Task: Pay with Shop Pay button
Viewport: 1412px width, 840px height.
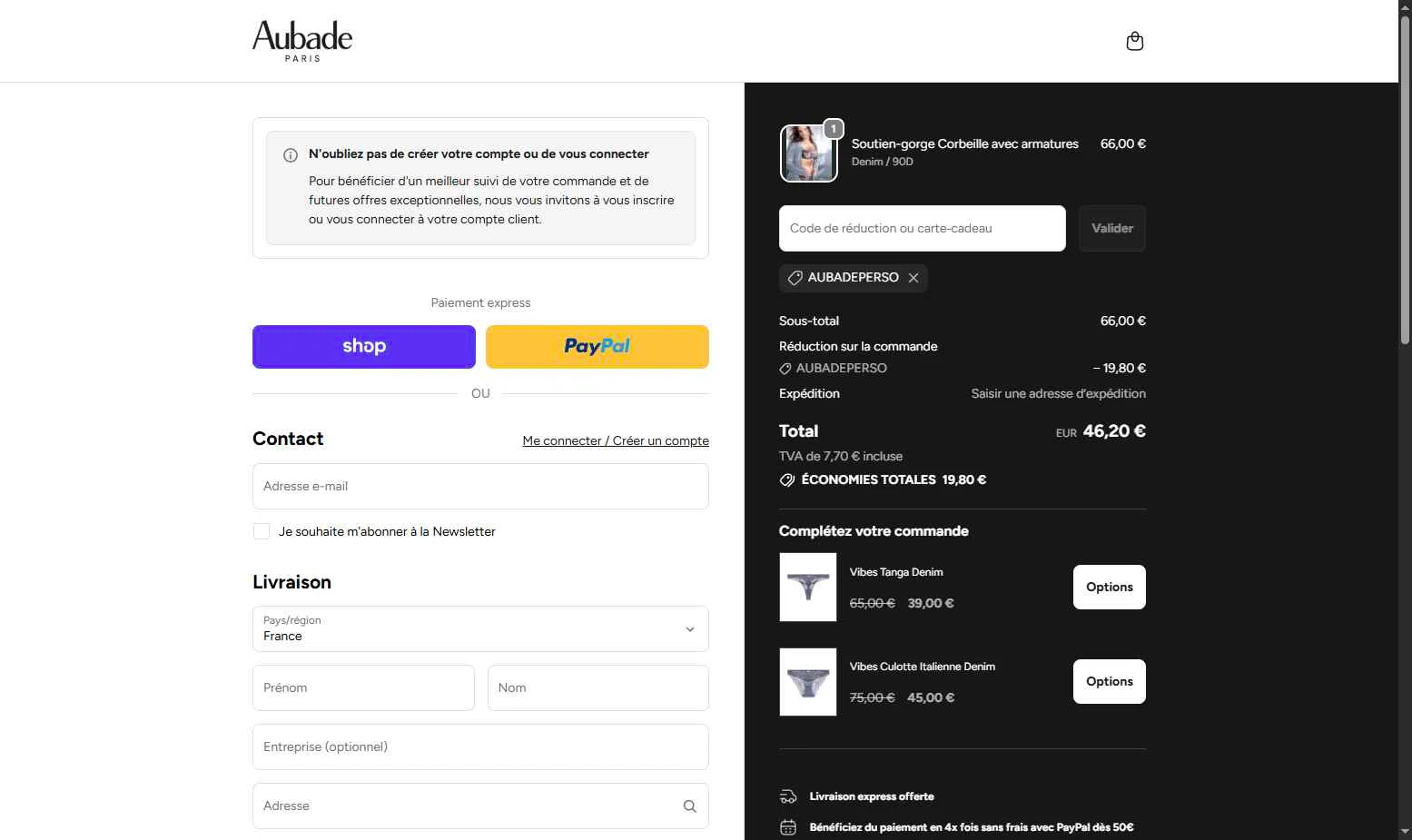Action: point(364,347)
